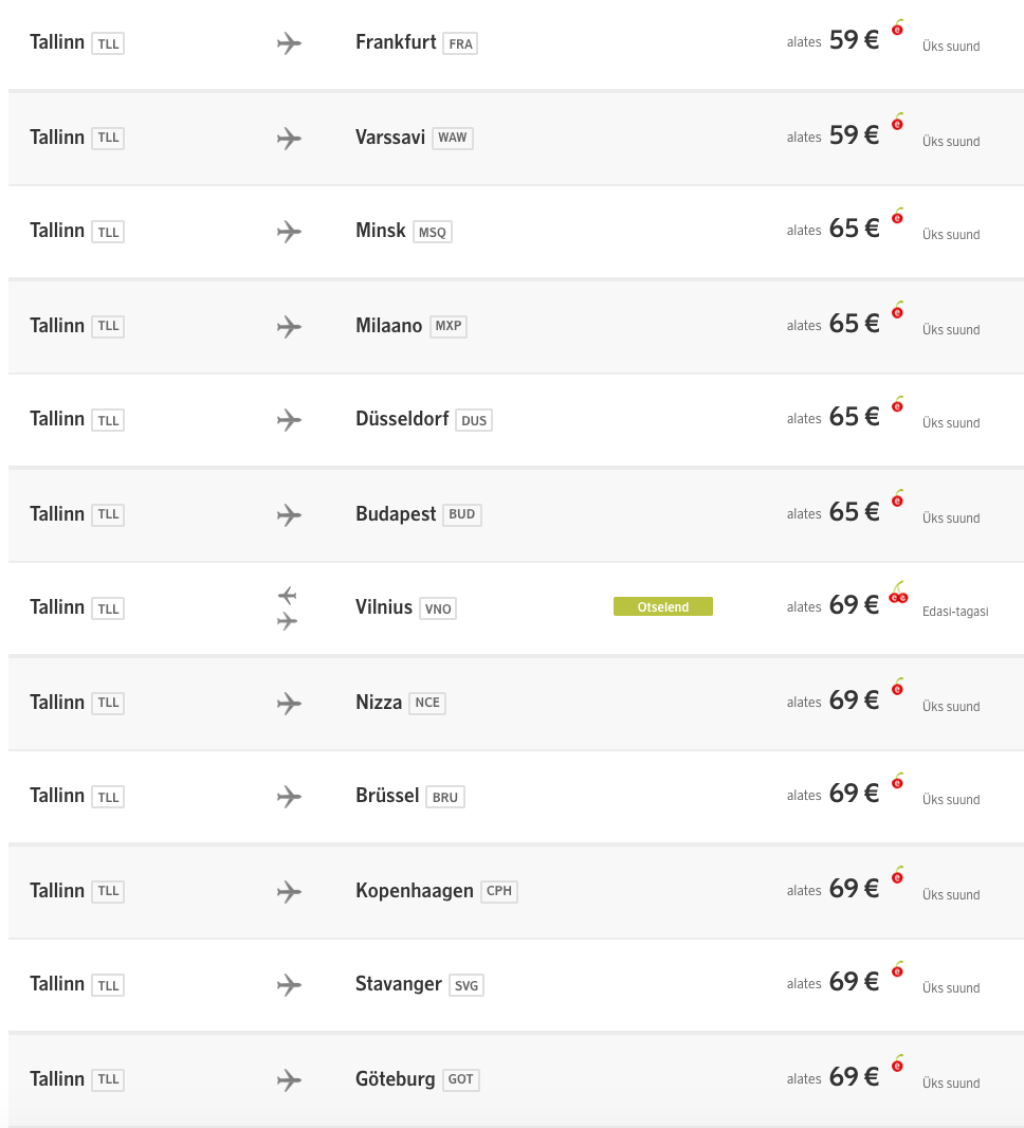The image size is (1024, 1128).
Task: Select the Tallinn origin in Budapest row
Action: pyautogui.click(x=57, y=514)
